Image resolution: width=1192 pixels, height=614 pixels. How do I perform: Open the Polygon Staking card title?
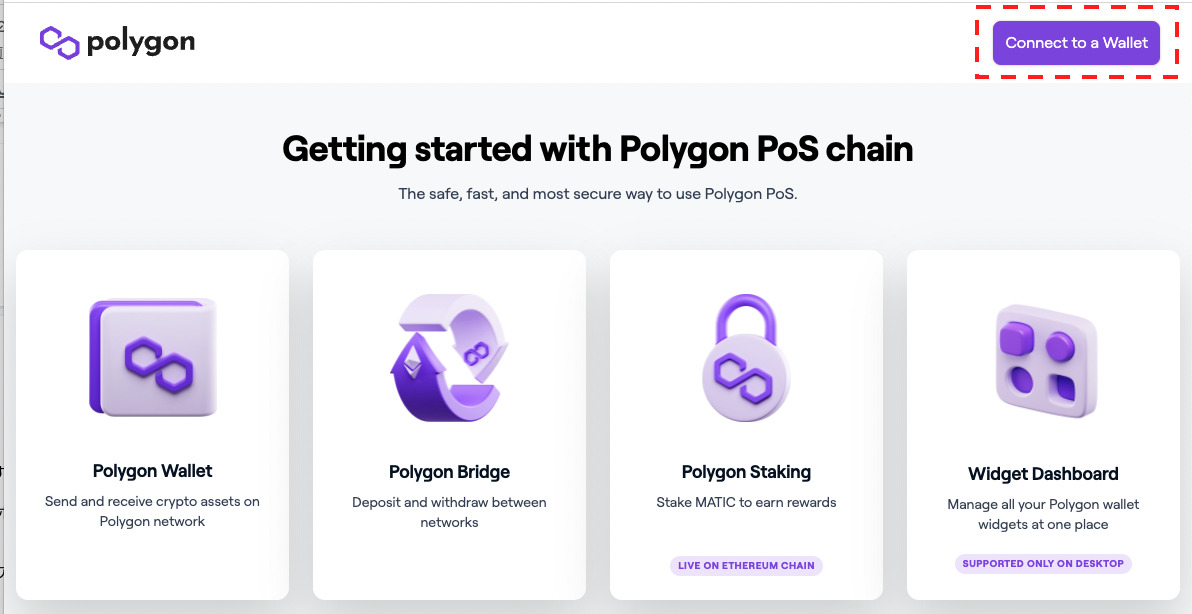click(746, 472)
